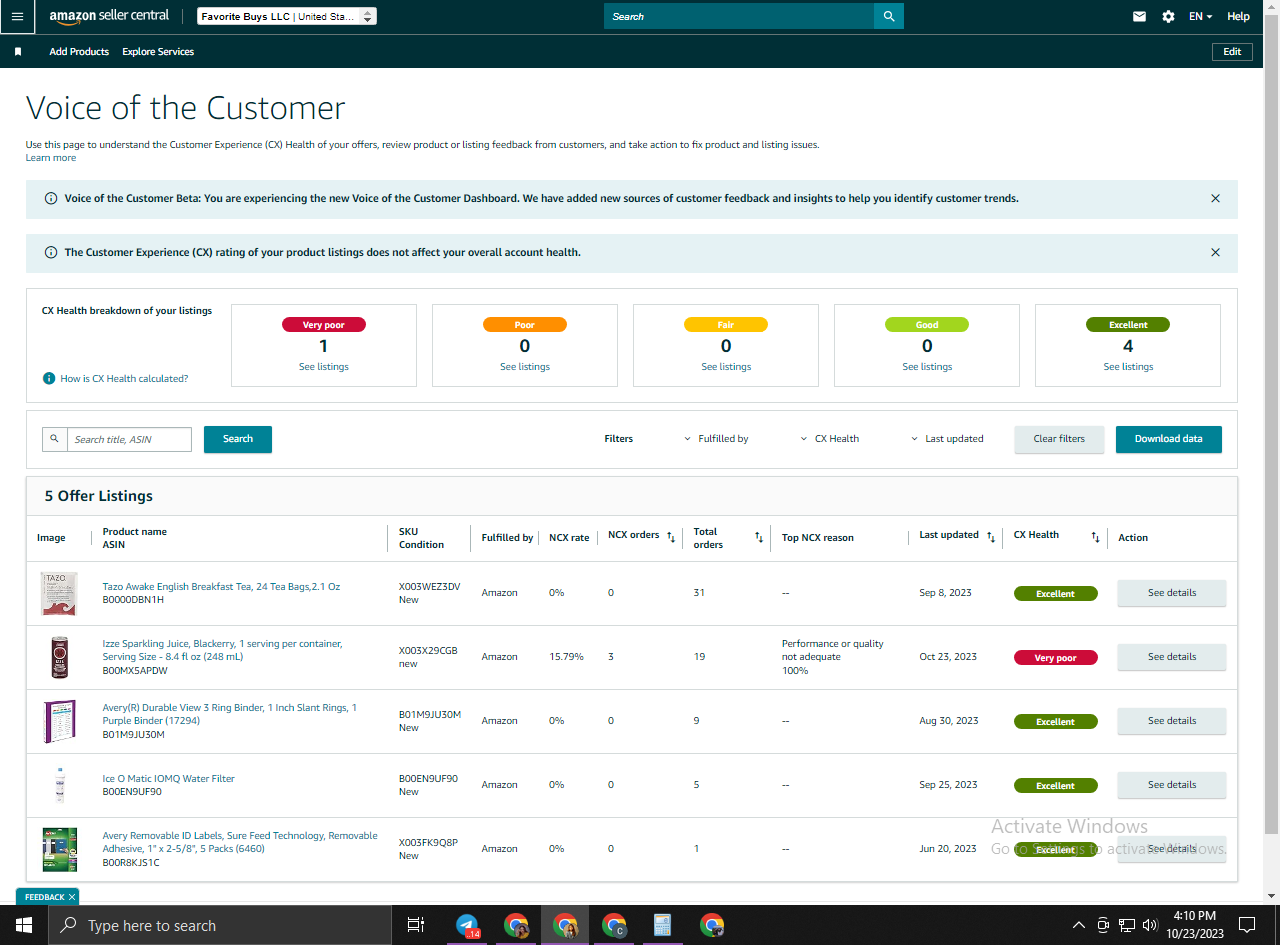Screen dimensions: 1280x945
Task: Open Explore Services in navigation bar
Action: [158, 52]
